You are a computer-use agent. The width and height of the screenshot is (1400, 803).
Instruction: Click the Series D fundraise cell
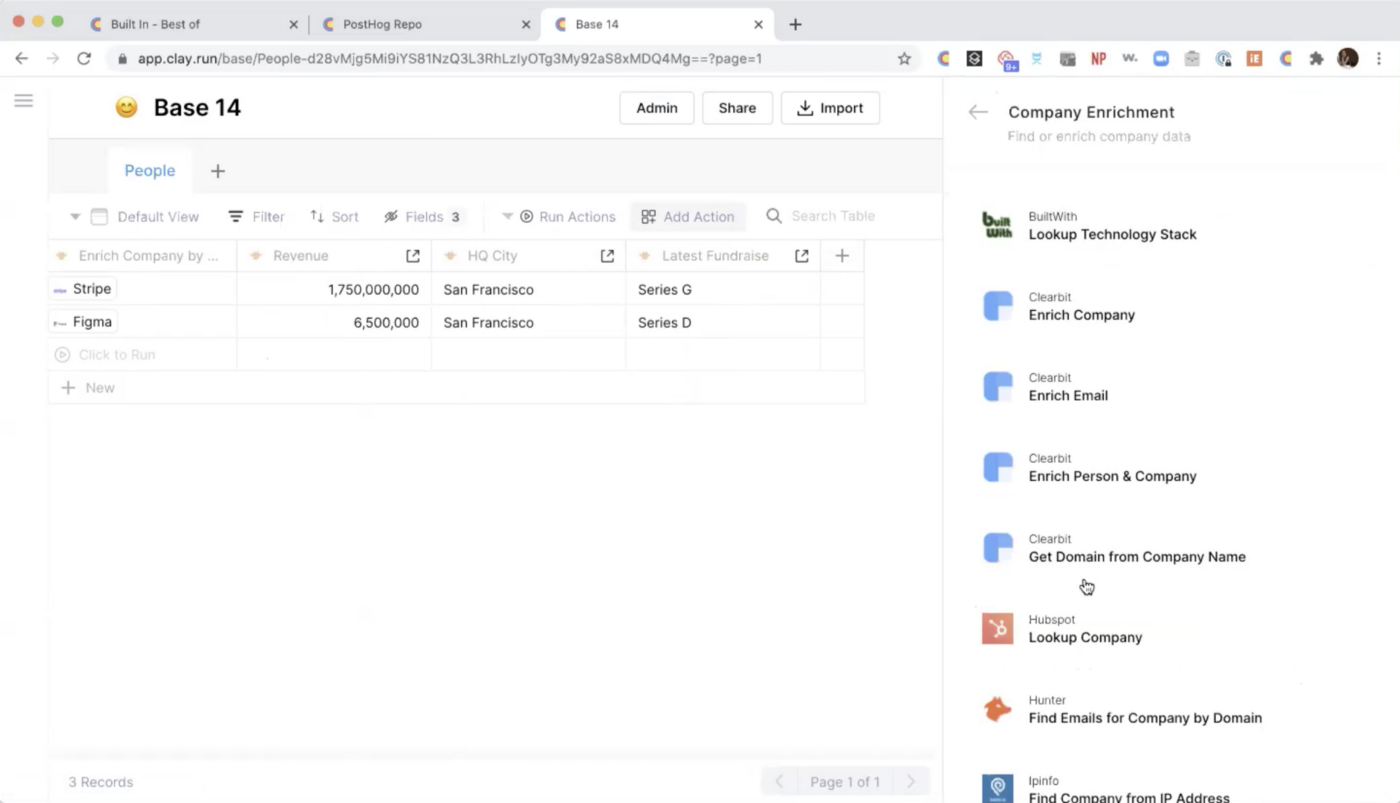tap(723, 323)
